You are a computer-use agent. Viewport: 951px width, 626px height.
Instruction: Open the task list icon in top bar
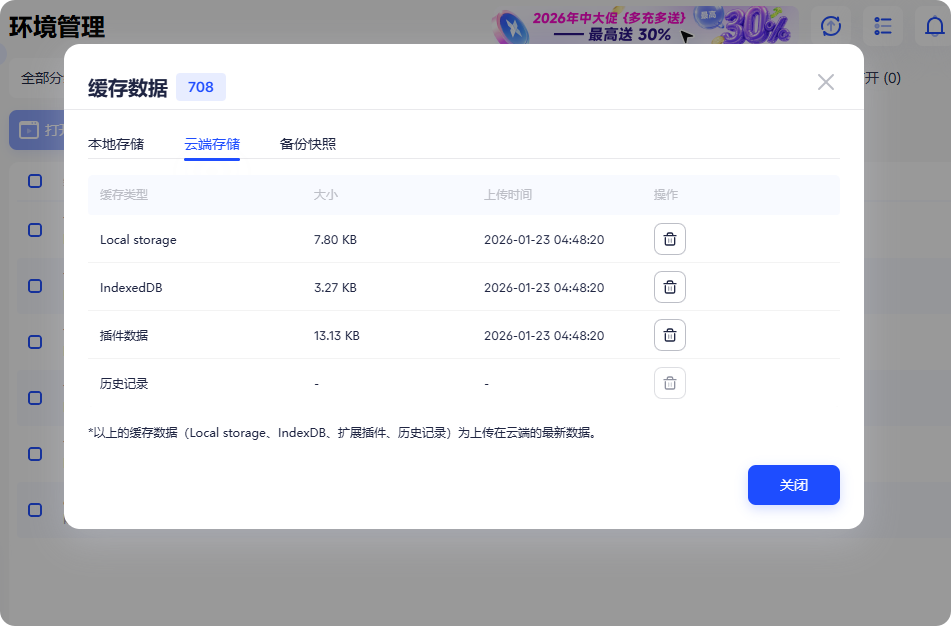pos(882,26)
